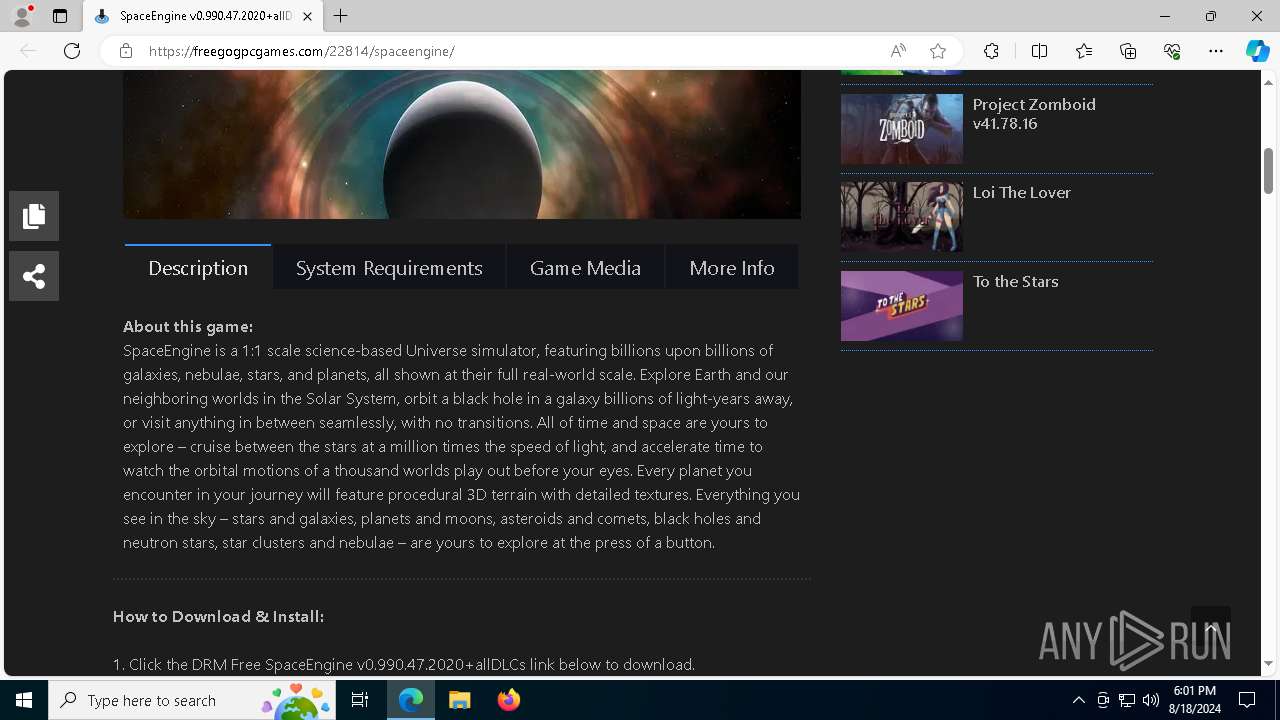This screenshot has height=720, width=1280.
Task: Click the Project Zomboid thumbnail
Action: tap(902, 129)
